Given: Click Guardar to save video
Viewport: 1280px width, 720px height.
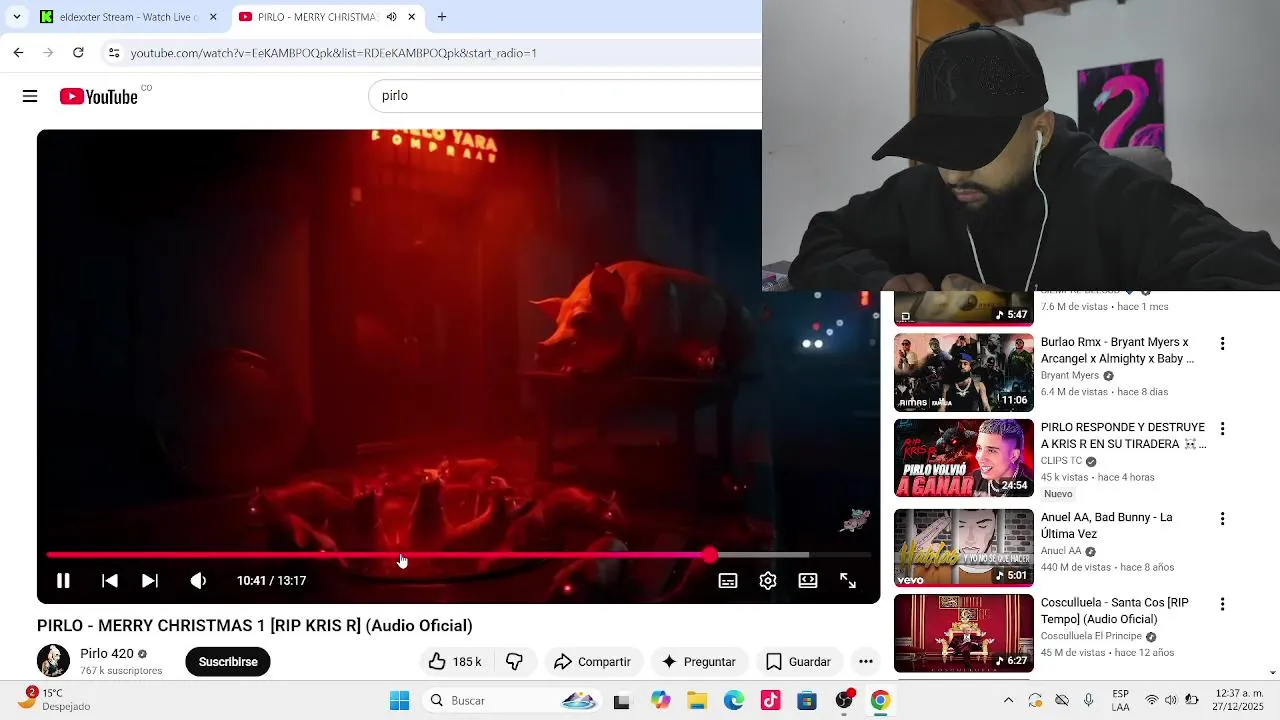Looking at the screenshot, I should point(798,662).
